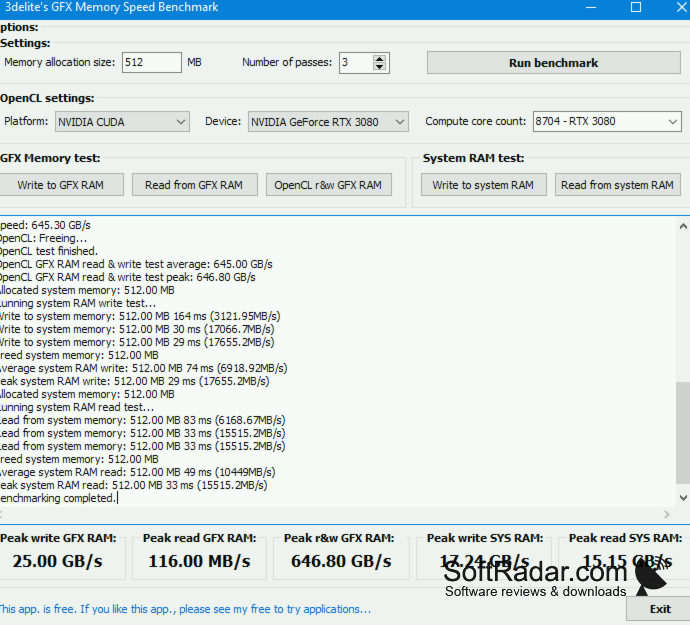Image resolution: width=690 pixels, height=625 pixels.
Task: Decrease number of passes with down arrow
Action: pos(379,66)
